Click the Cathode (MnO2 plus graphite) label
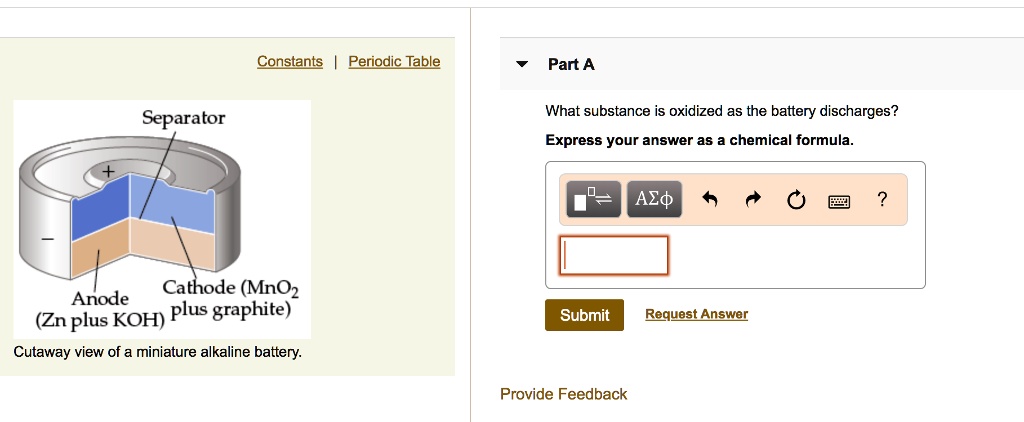This screenshot has height=422, width=1024. pos(231,299)
